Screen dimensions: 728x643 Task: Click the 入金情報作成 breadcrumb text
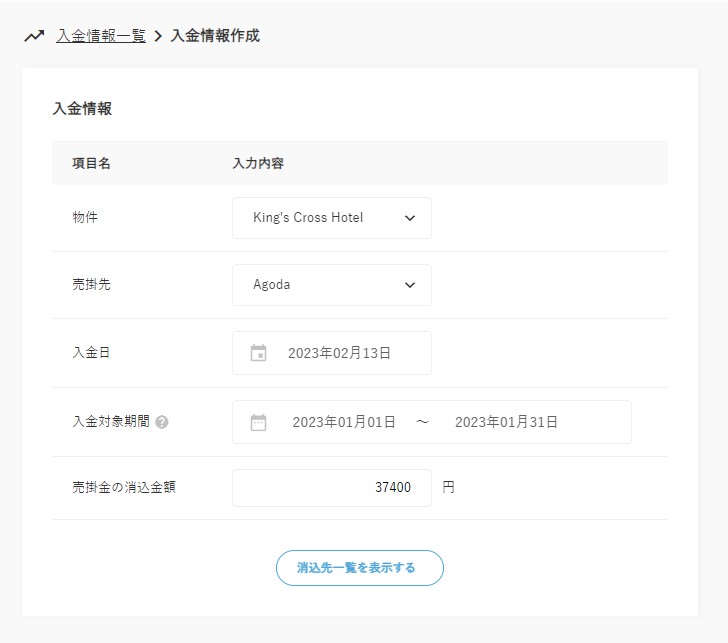(215, 36)
